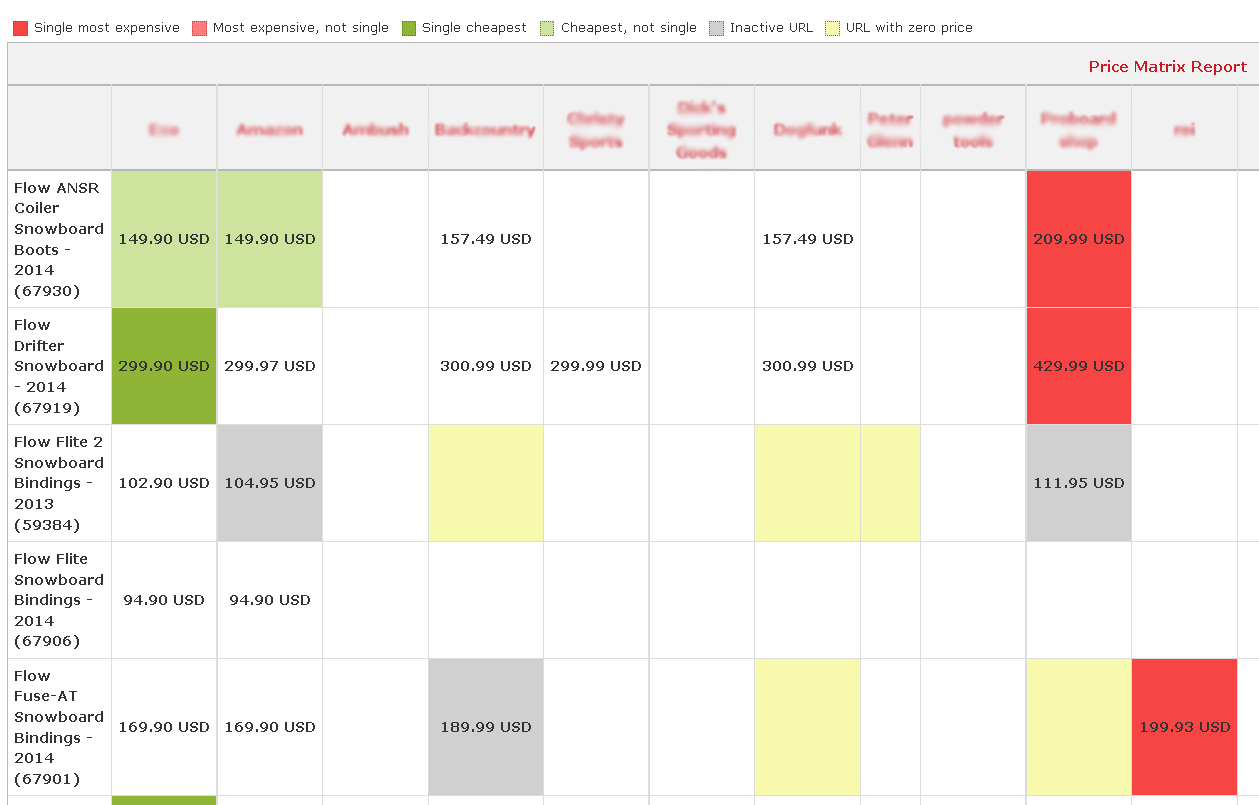The height and width of the screenshot is (805, 1259).
Task: Click Amazon's 94.90 USD Flite Bindings 2014 price
Action: tap(270, 600)
